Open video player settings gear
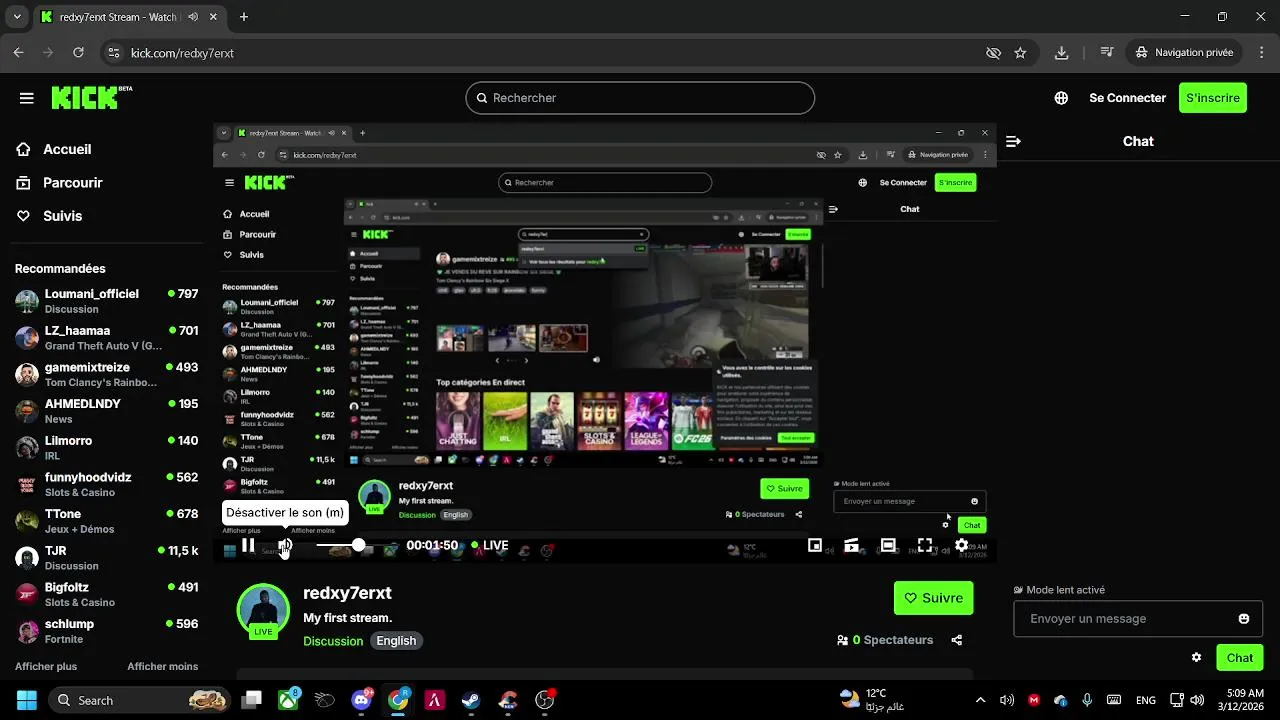Screen dimensions: 1280x720 (961, 545)
